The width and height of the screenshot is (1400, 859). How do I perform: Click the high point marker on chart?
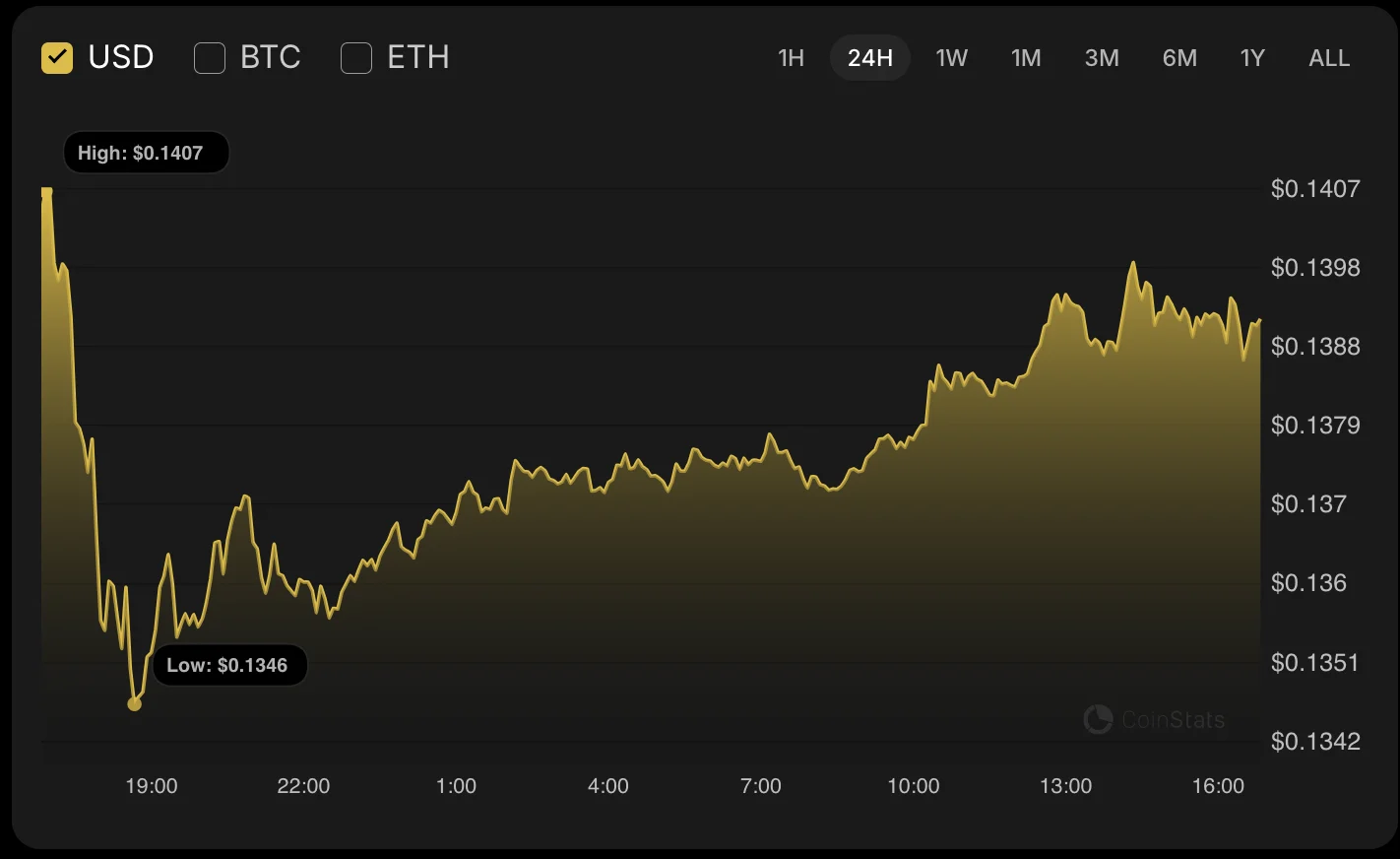point(46,191)
